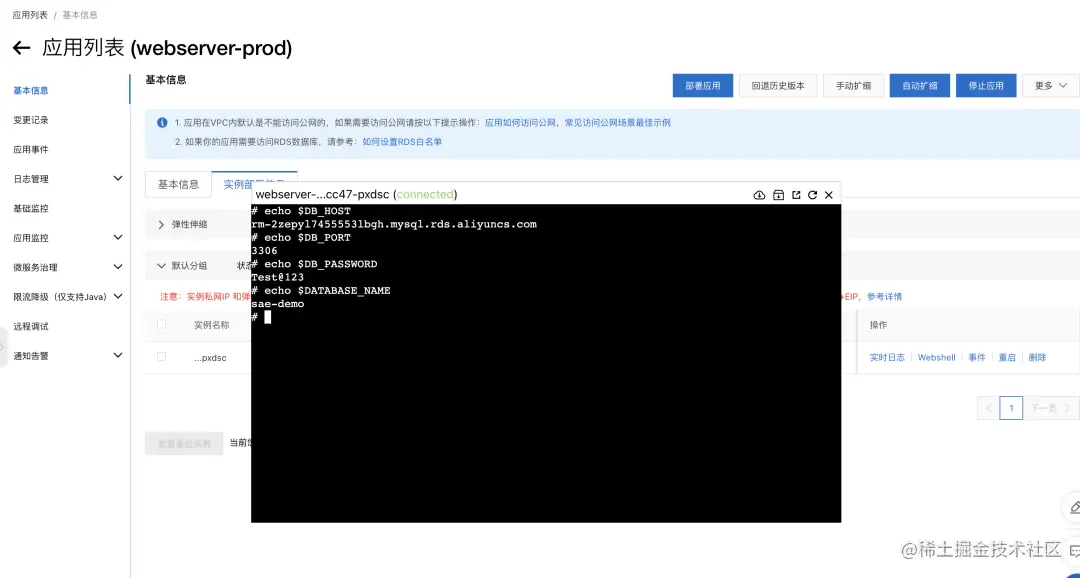Click the download icon in the webshell header
This screenshot has height=578, width=1080.
coord(759,195)
